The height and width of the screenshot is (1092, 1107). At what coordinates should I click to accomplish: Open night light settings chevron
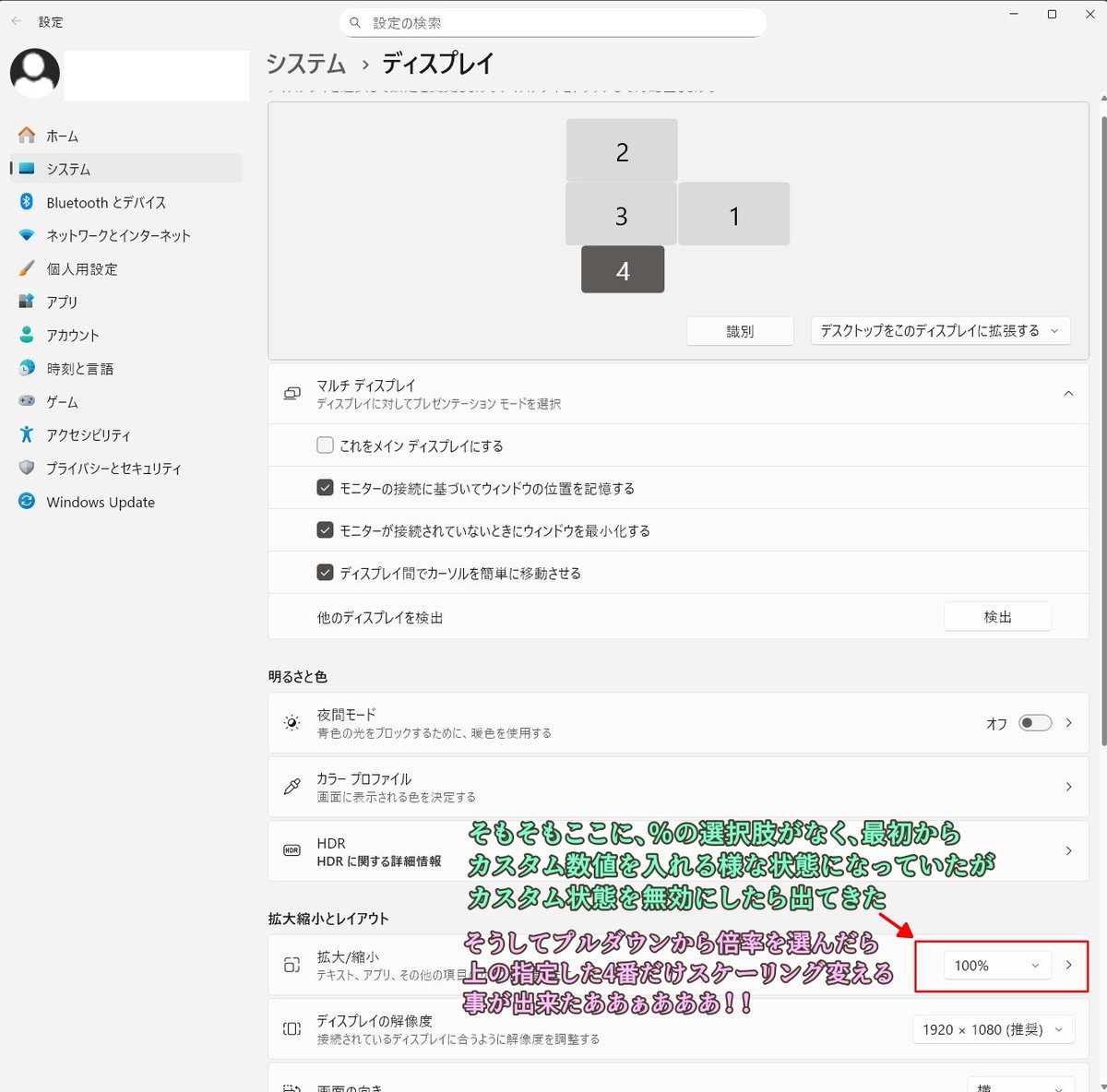point(1068,723)
